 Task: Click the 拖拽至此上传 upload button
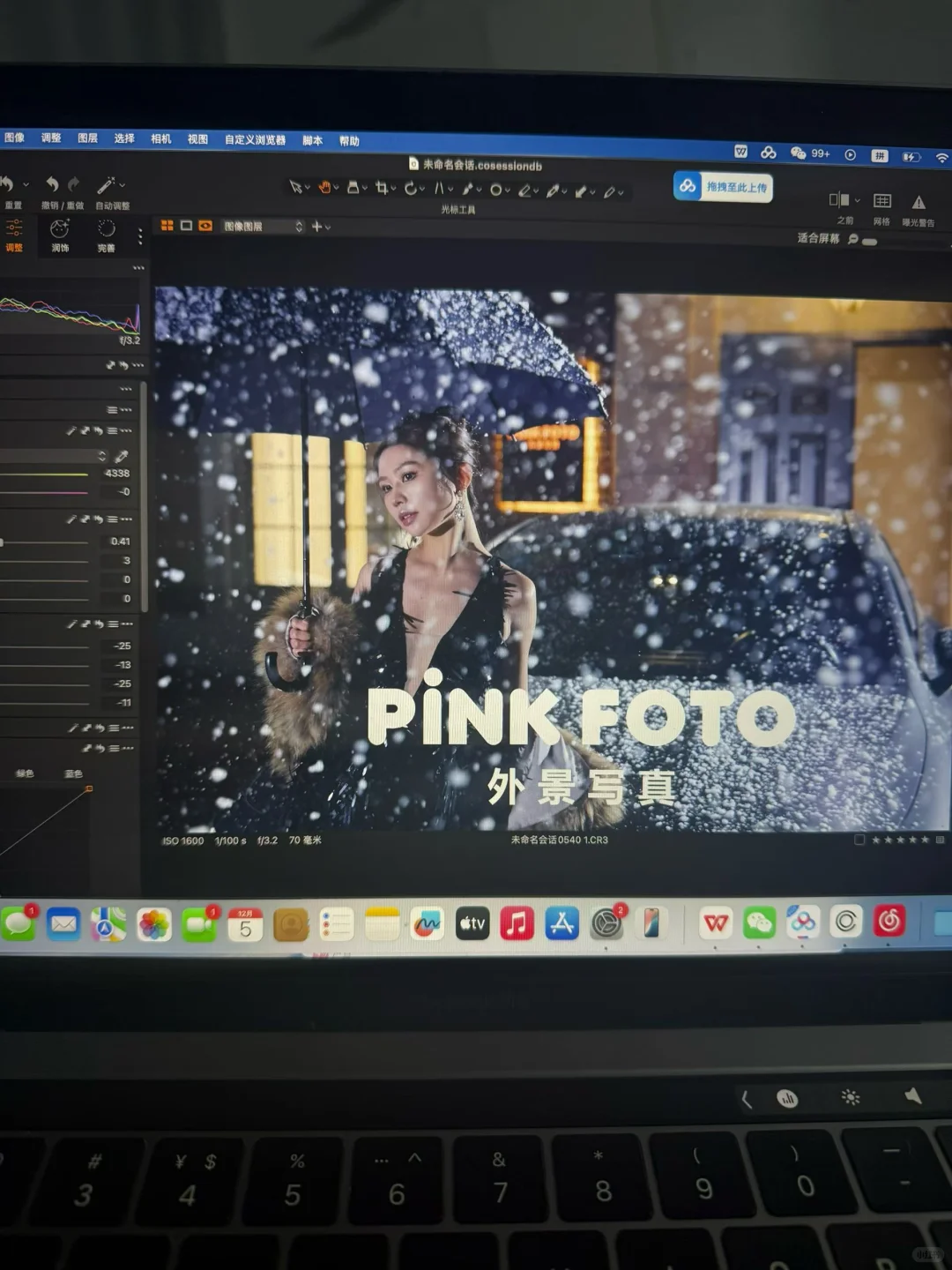coord(724,187)
